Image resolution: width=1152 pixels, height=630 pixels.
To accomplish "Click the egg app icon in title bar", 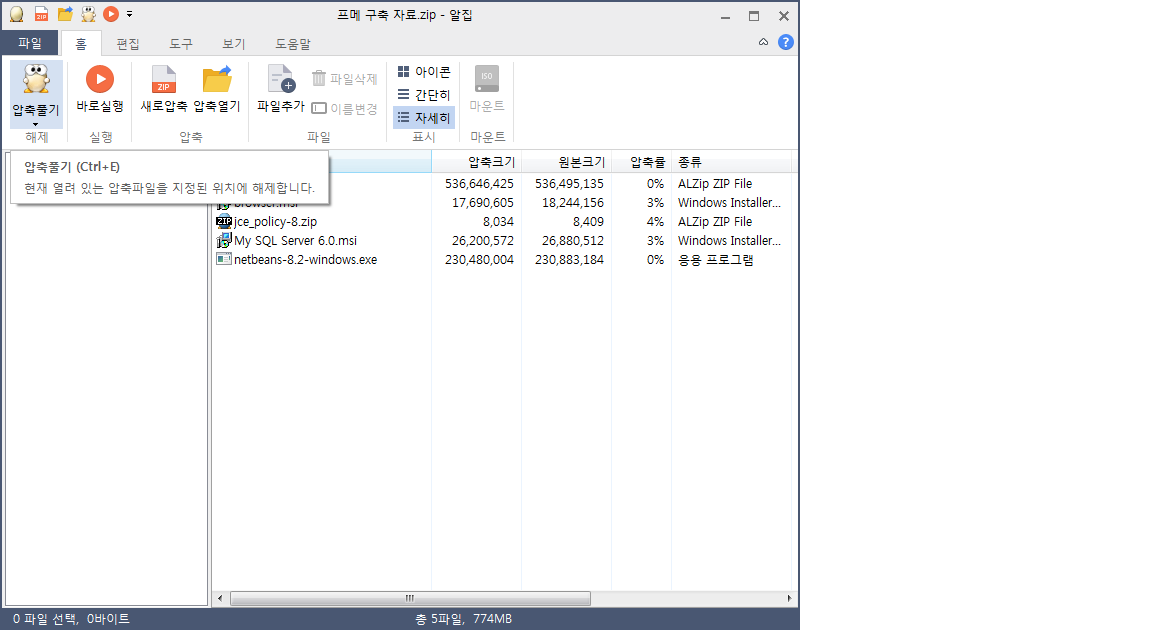I will [16, 15].
